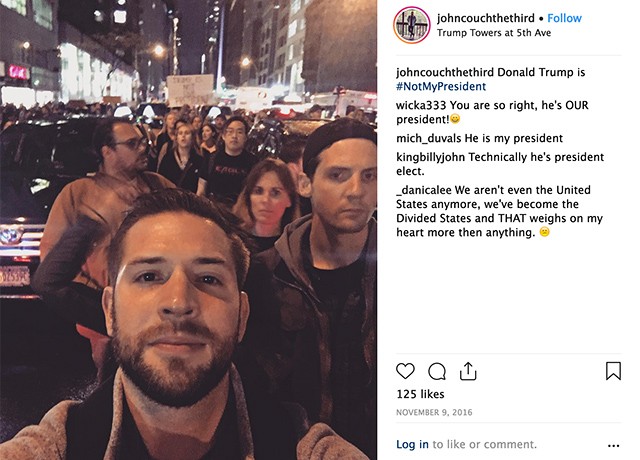Click the protest selfie photo
This screenshot has width=640, height=460.
point(189,230)
